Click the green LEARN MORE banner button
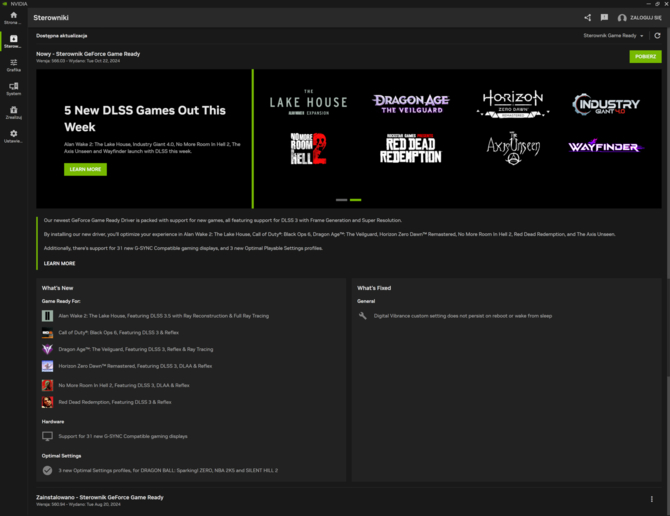 (x=85, y=169)
